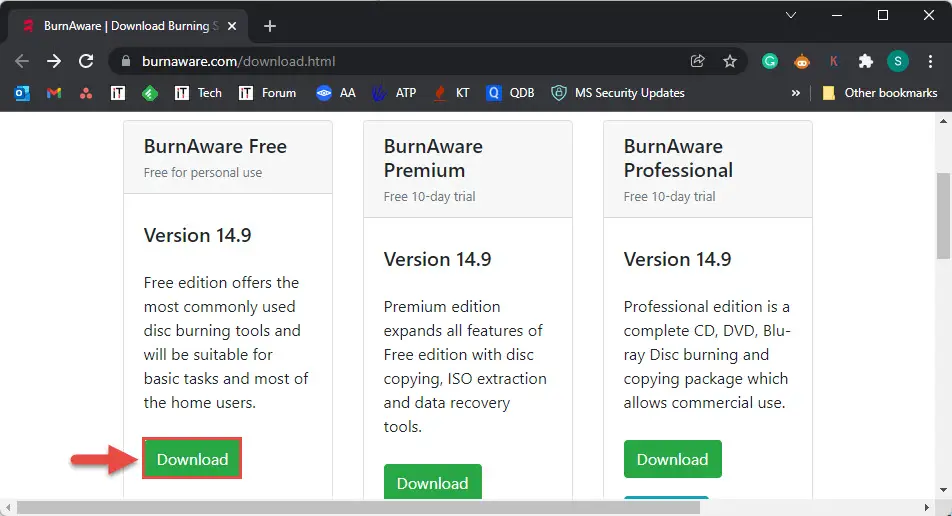Open the Grammarly extension icon
The height and width of the screenshot is (516, 952).
pos(770,61)
